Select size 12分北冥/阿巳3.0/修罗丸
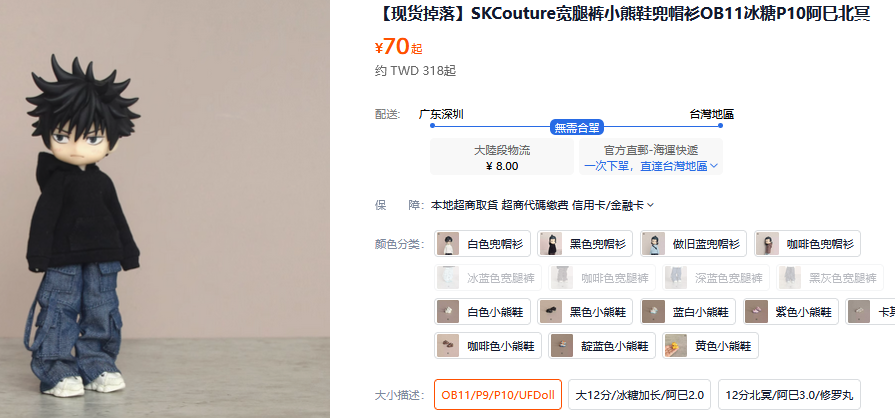 tap(789, 395)
